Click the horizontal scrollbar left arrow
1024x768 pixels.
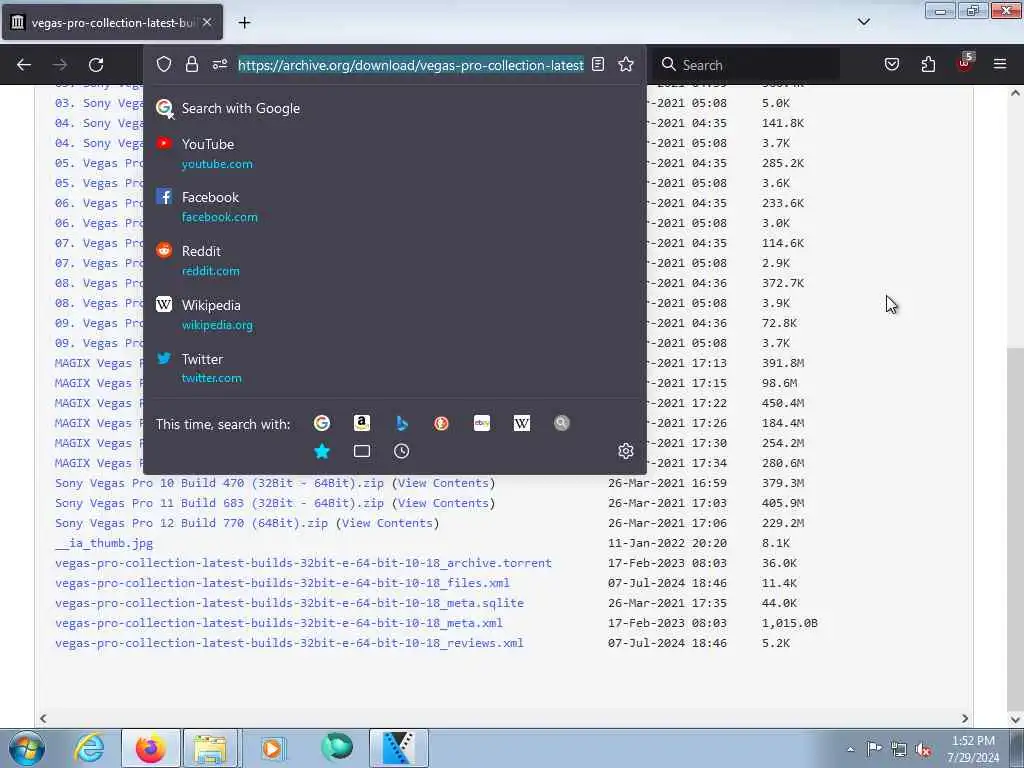(x=43, y=718)
